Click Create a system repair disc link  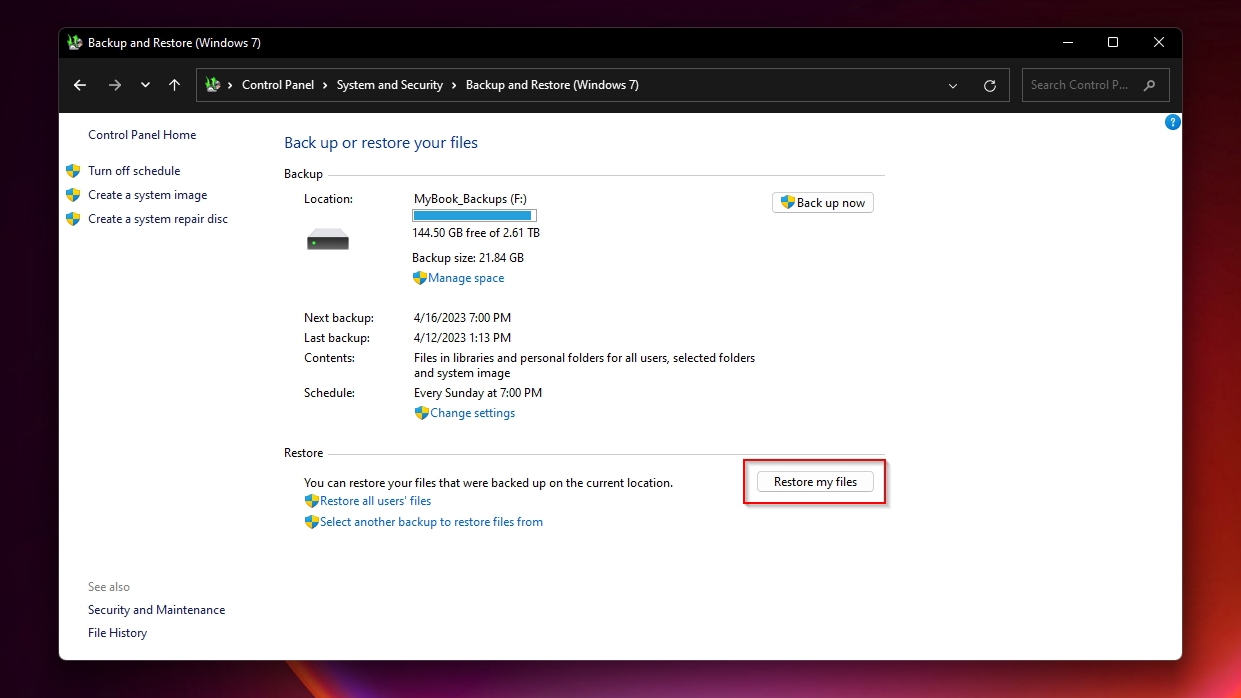click(158, 219)
